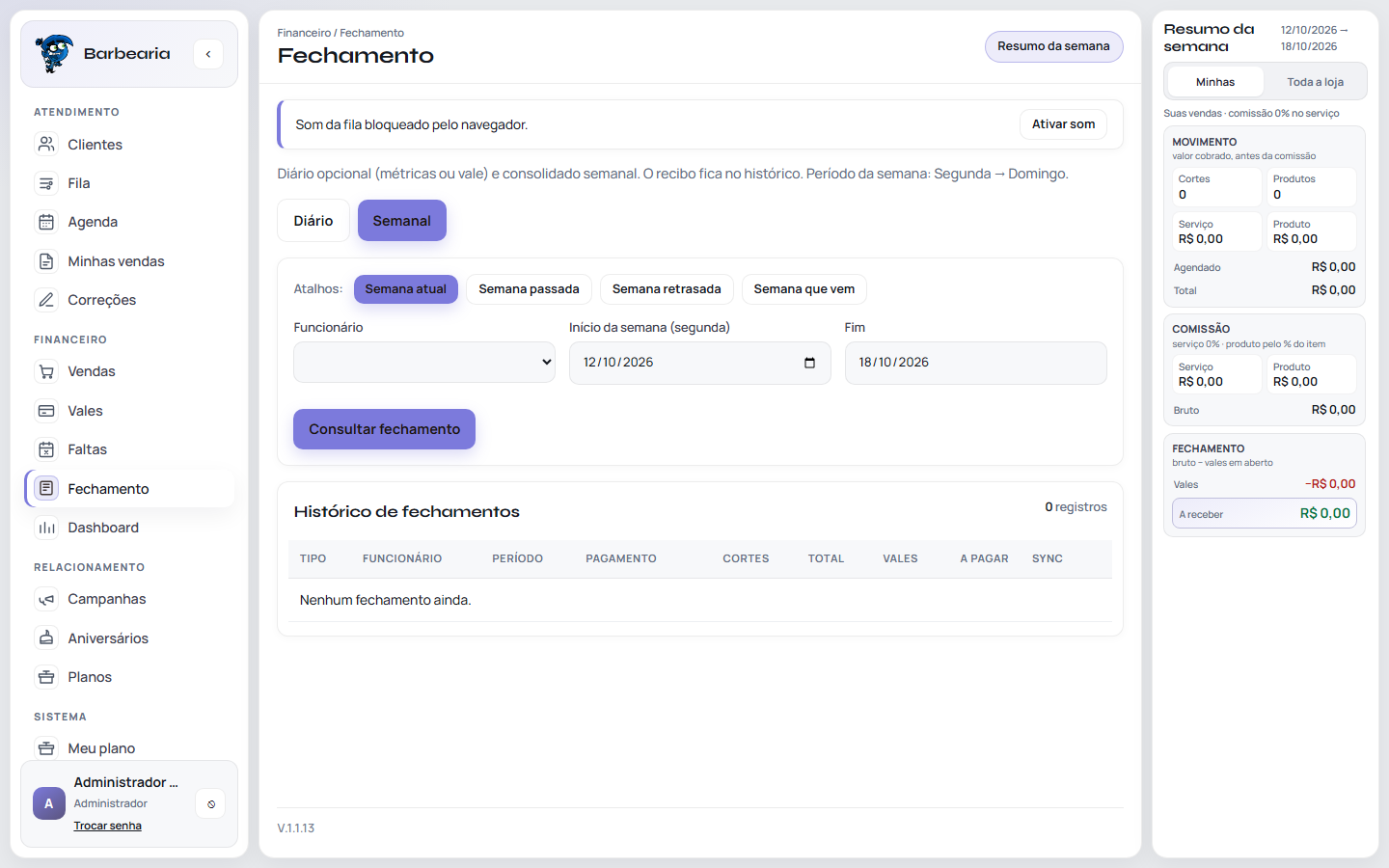This screenshot has height=868, width=1389.
Task: Click the Consultar fechamento button
Action: [x=385, y=429]
